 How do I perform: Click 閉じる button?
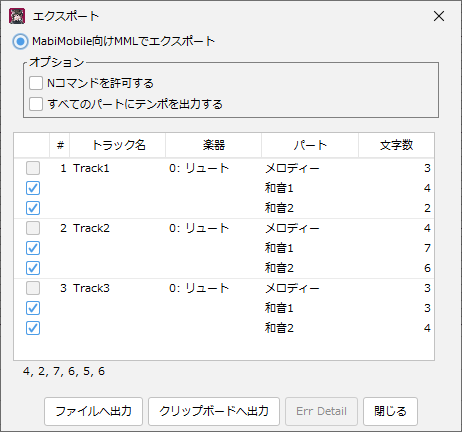pyautogui.click(x=390, y=411)
